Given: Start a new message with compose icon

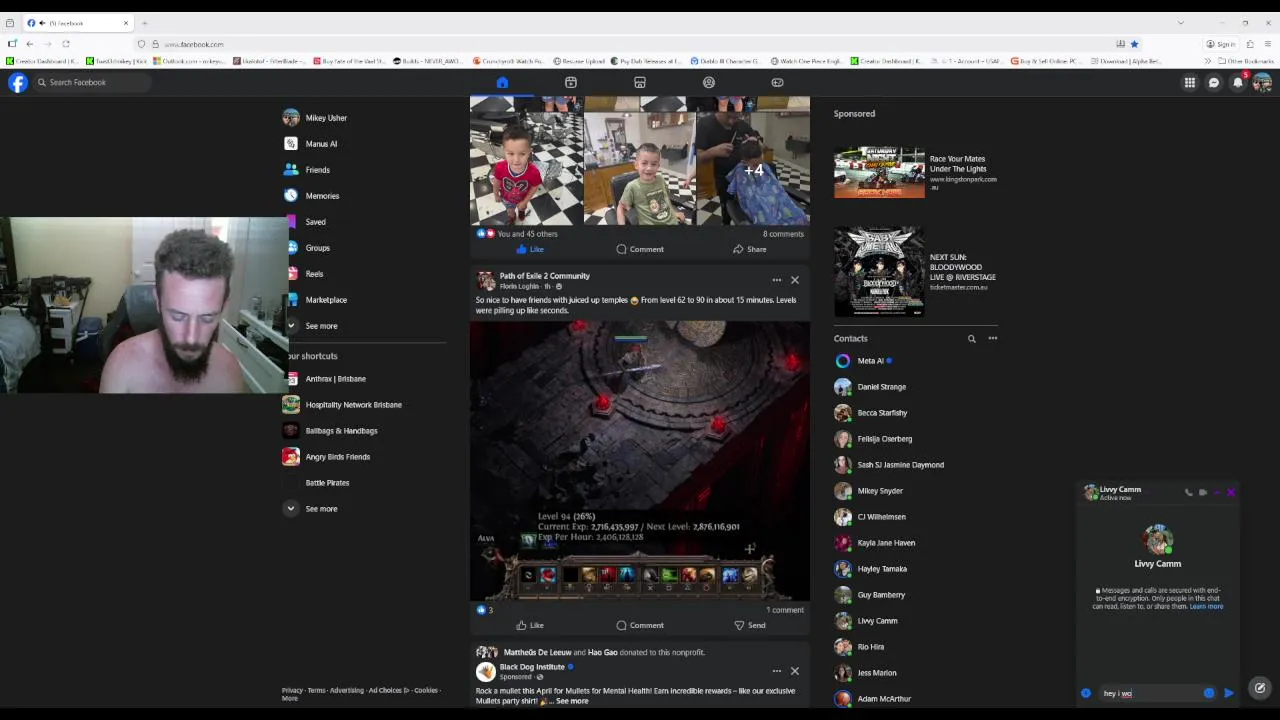Looking at the screenshot, I should 1260,688.
